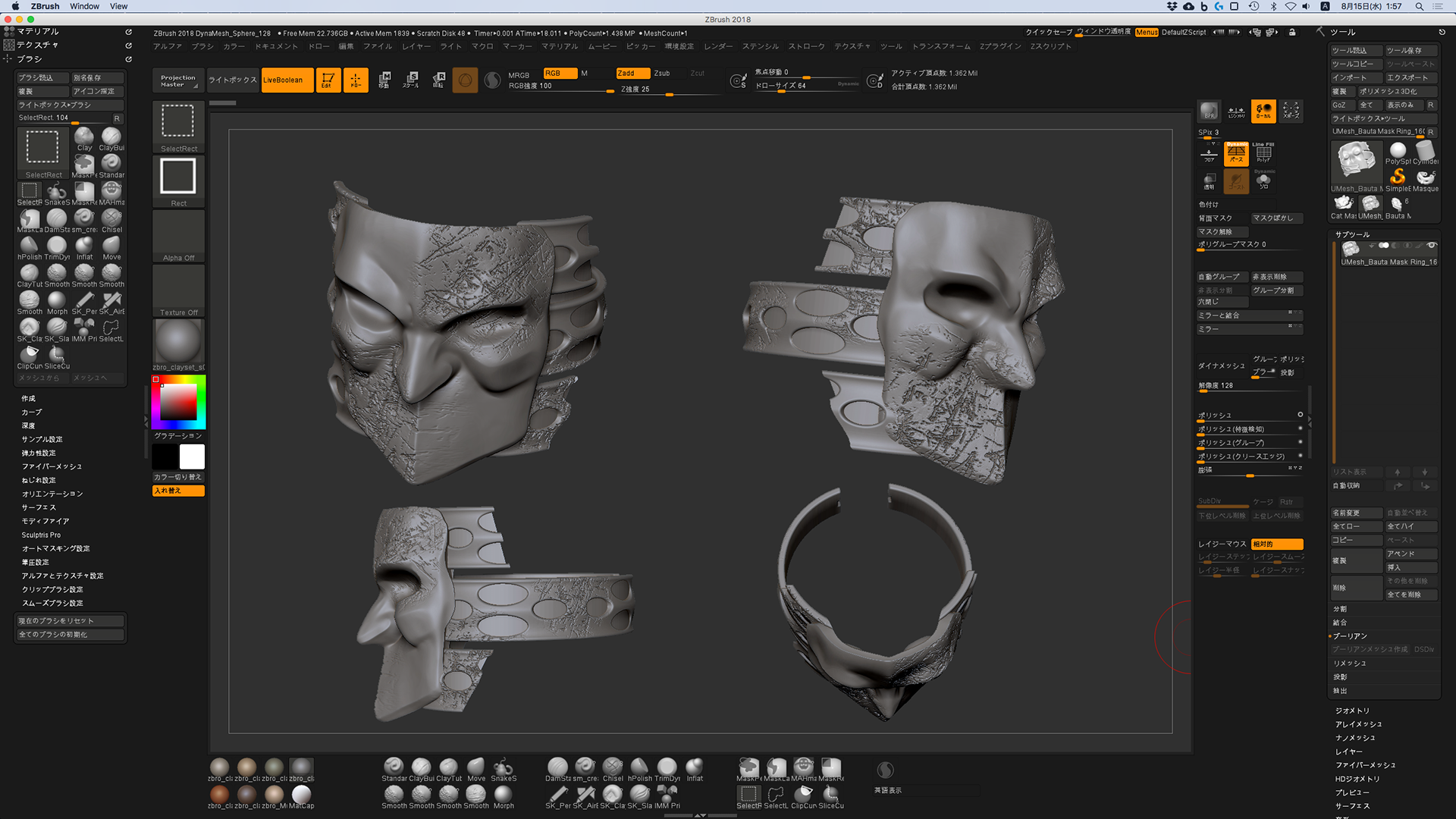Pick the SnakeS brush in bottom shelf

[503, 769]
